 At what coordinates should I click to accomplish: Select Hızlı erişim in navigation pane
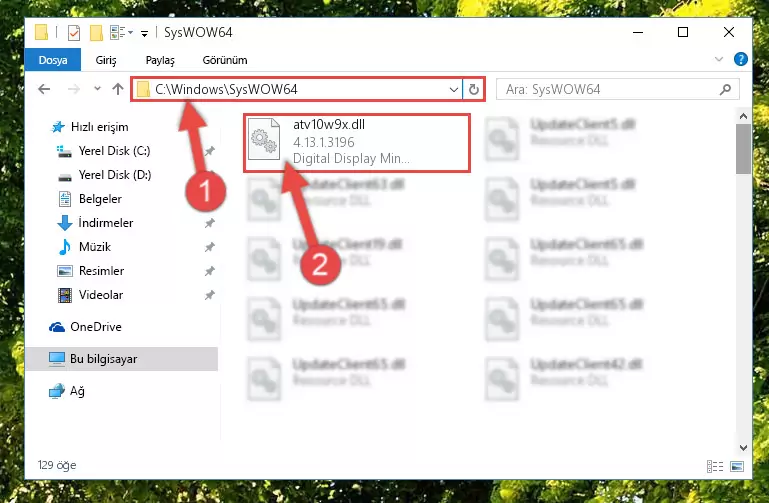pos(100,127)
